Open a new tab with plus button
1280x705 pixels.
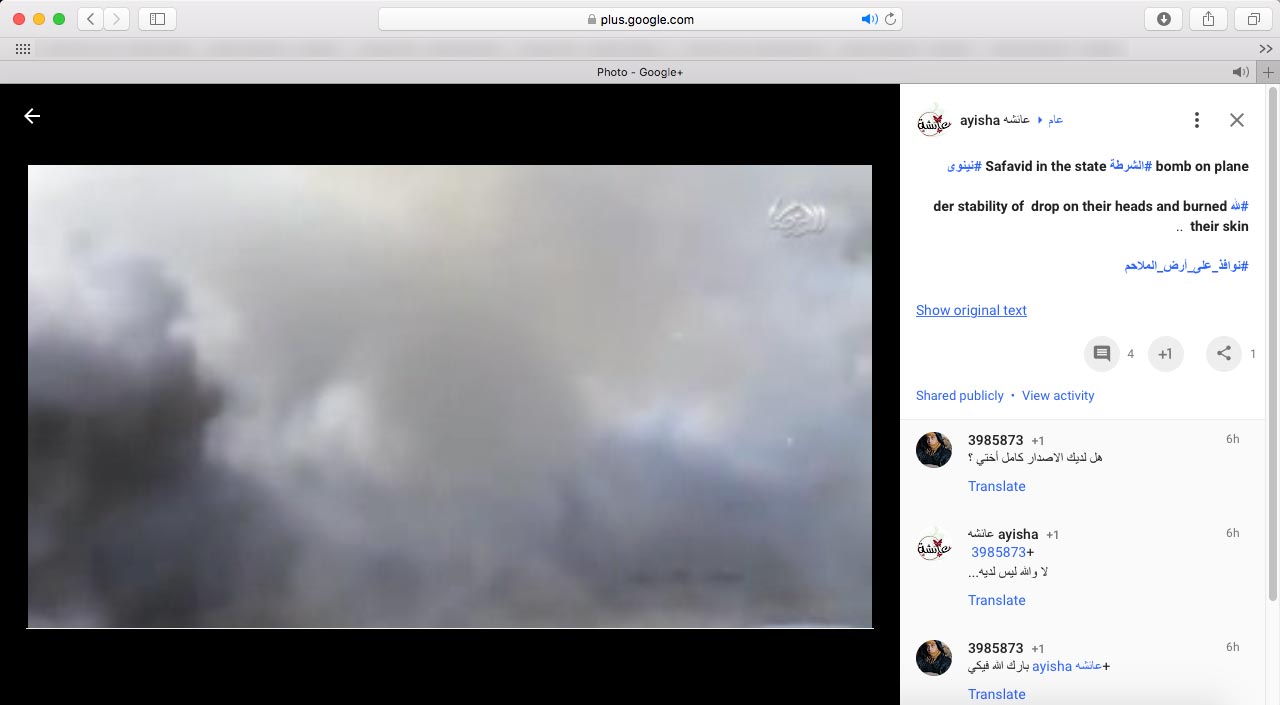(x=1269, y=72)
